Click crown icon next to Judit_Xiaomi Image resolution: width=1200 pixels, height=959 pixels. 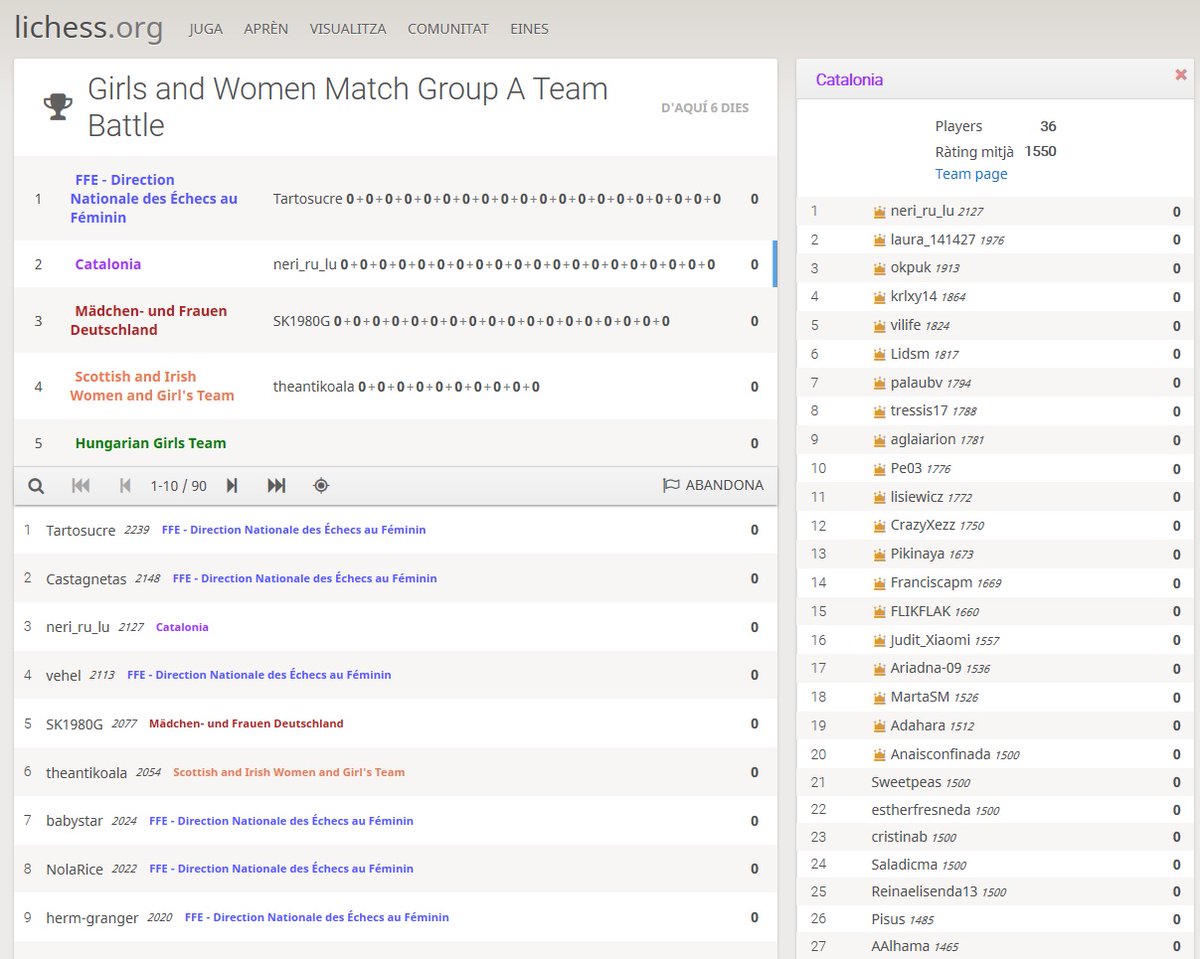pyautogui.click(x=880, y=640)
